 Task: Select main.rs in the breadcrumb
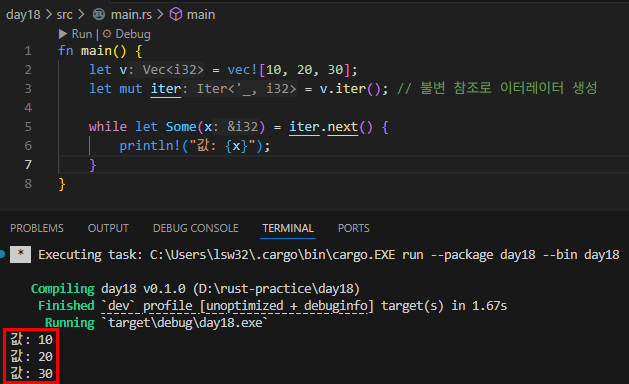pos(131,15)
